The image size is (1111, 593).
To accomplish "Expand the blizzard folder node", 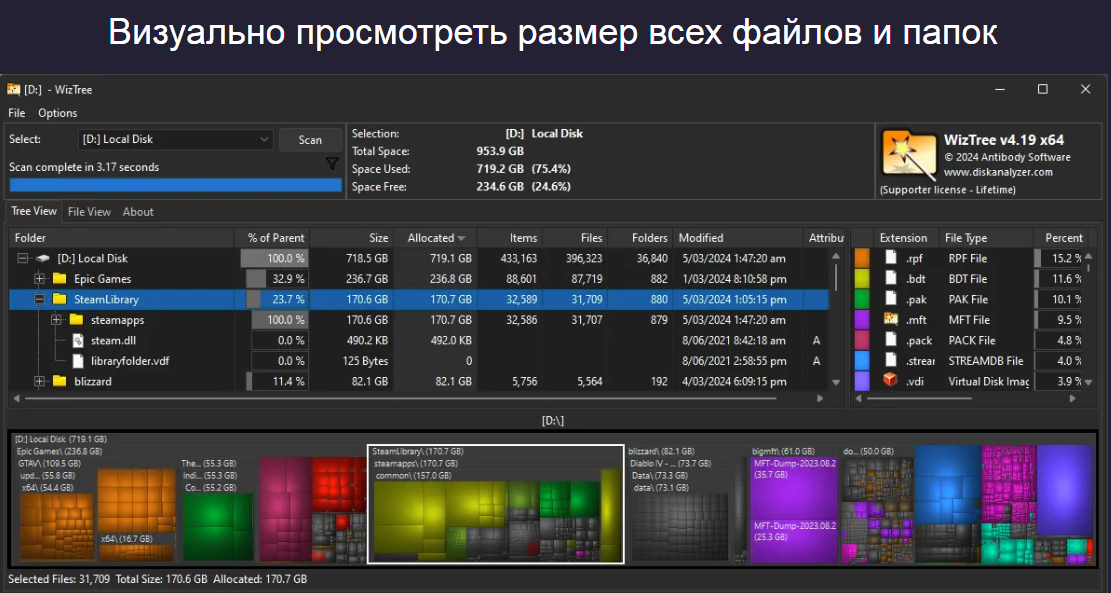I will pyautogui.click(x=40, y=382).
